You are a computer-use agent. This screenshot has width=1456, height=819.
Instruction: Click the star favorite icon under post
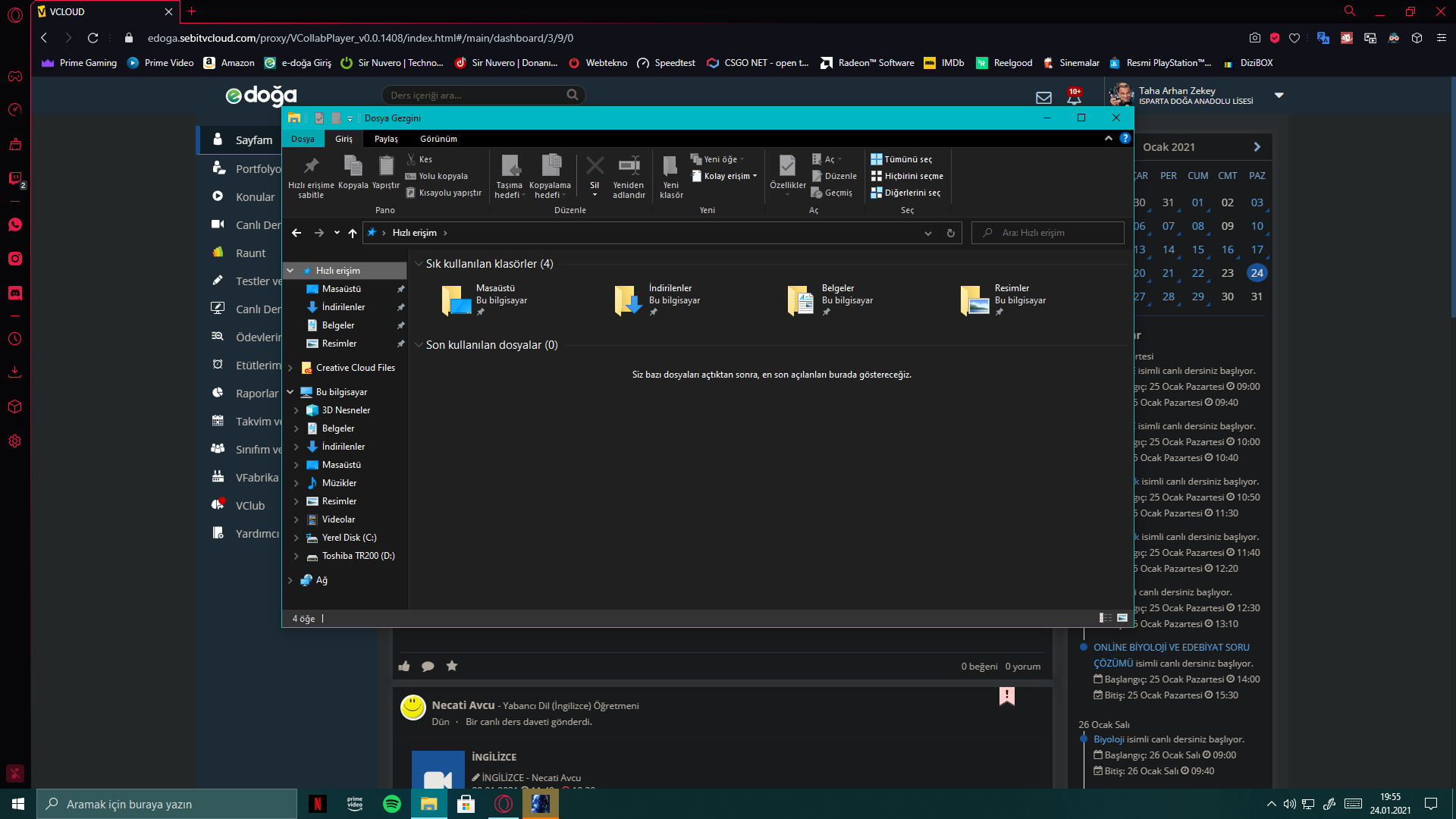(x=452, y=666)
